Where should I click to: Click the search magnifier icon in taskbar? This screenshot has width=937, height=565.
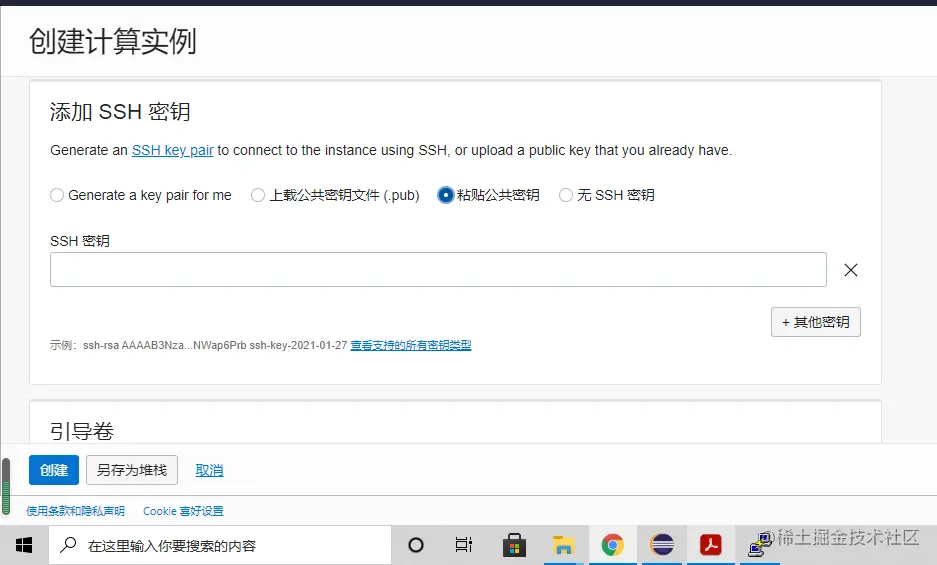pyautogui.click(x=69, y=545)
